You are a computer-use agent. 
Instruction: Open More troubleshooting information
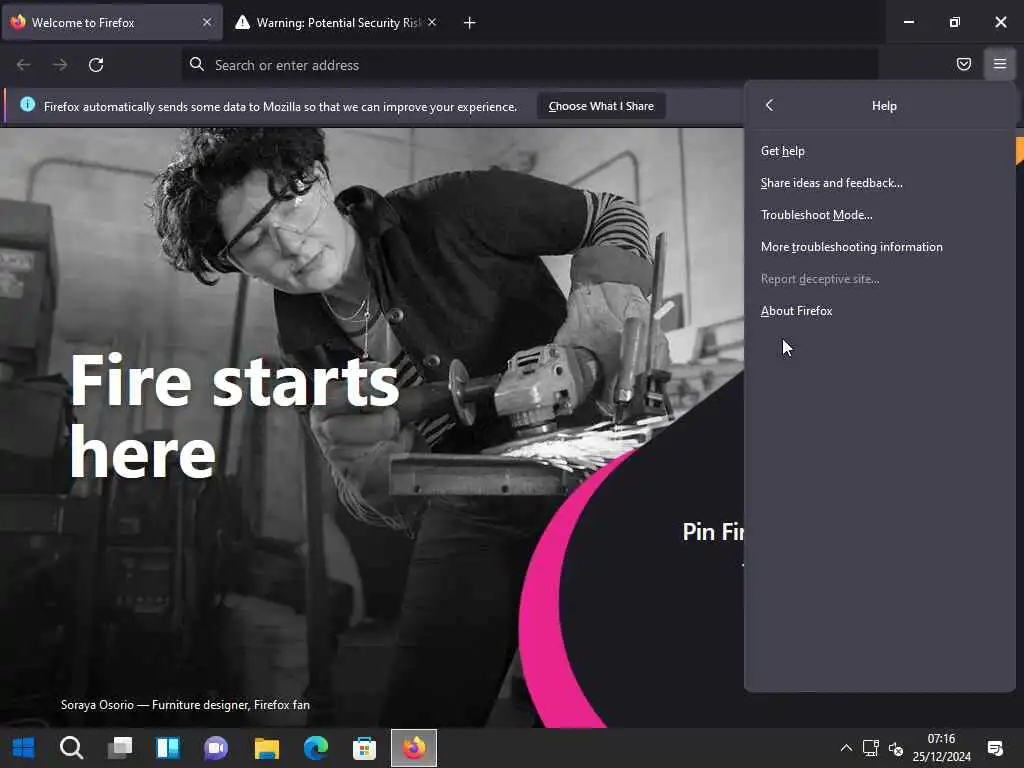click(x=879, y=247)
